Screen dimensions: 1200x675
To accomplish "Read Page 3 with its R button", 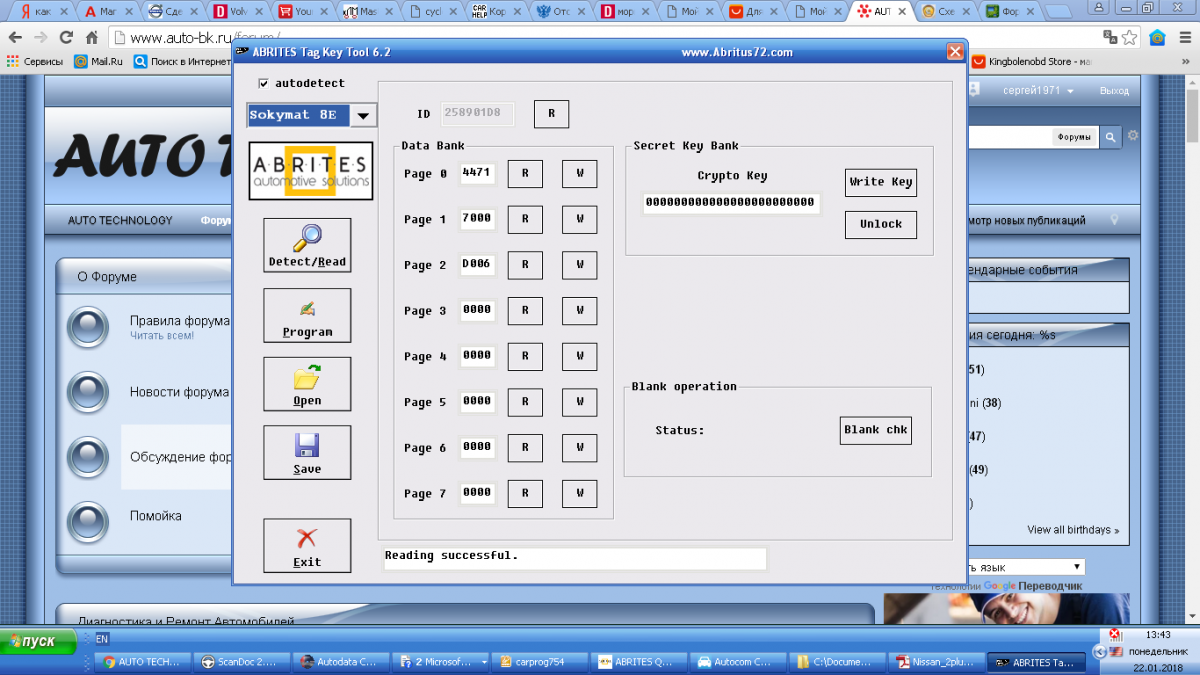I will click(525, 311).
